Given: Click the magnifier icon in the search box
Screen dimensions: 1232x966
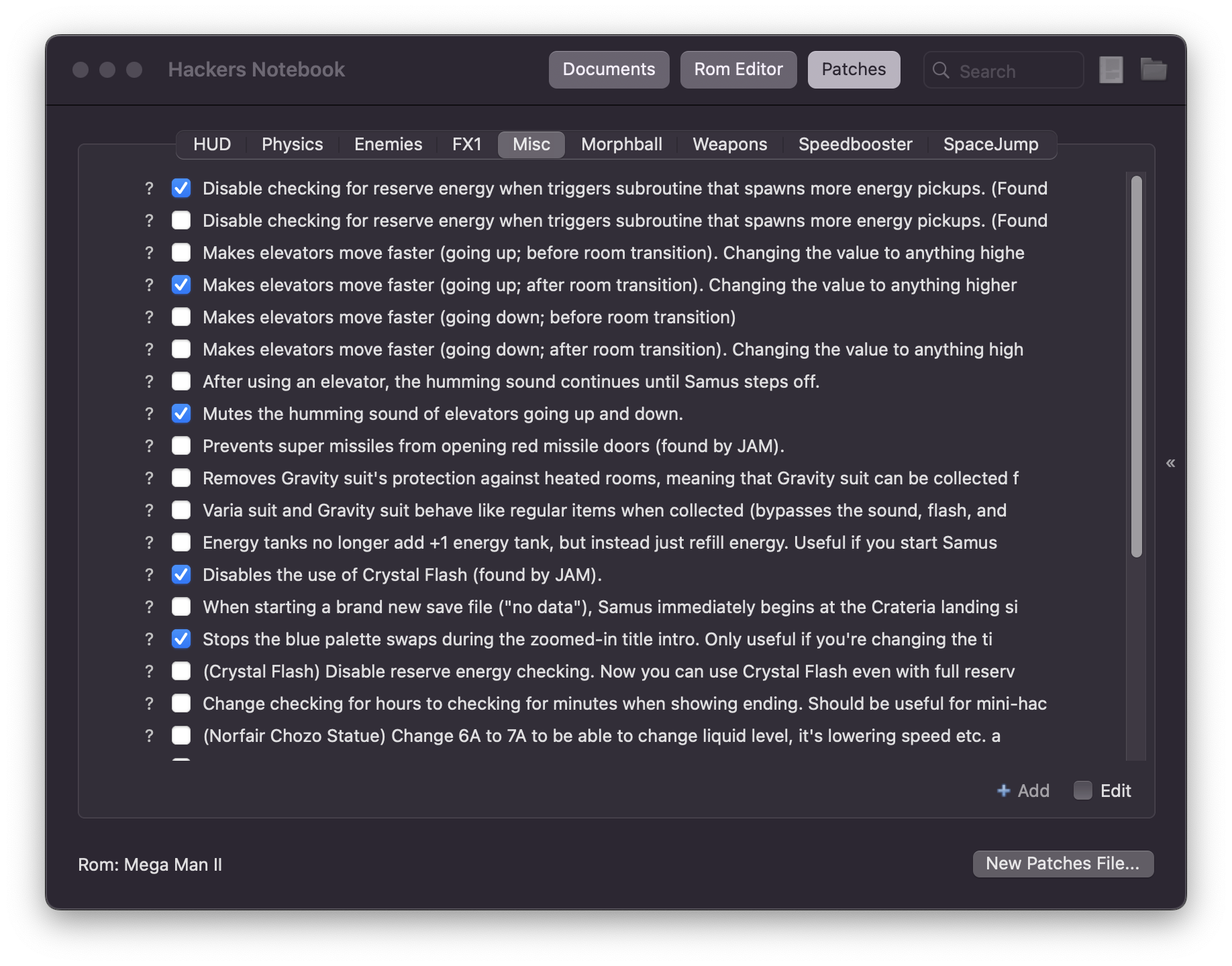Looking at the screenshot, I should tap(941, 70).
